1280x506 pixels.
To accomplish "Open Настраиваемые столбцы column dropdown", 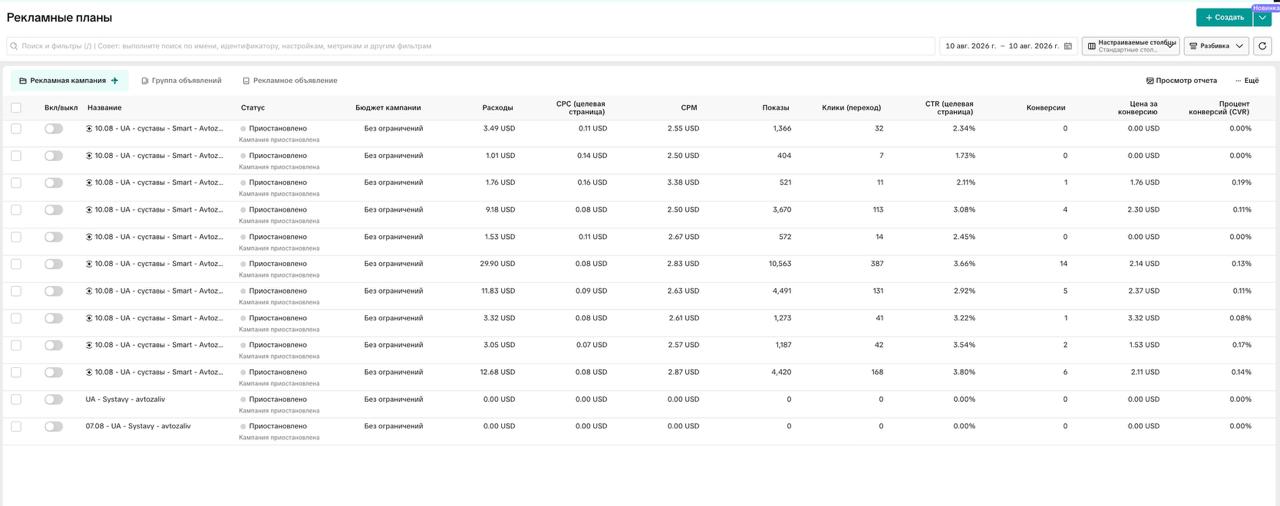I will [x=1130, y=46].
